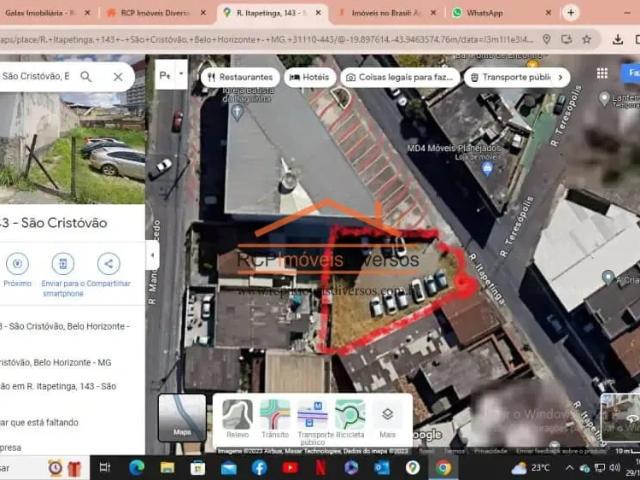Open Google Maps app in taskbar
The width and height of the screenshot is (640, 480).
(x=413, y=468)
